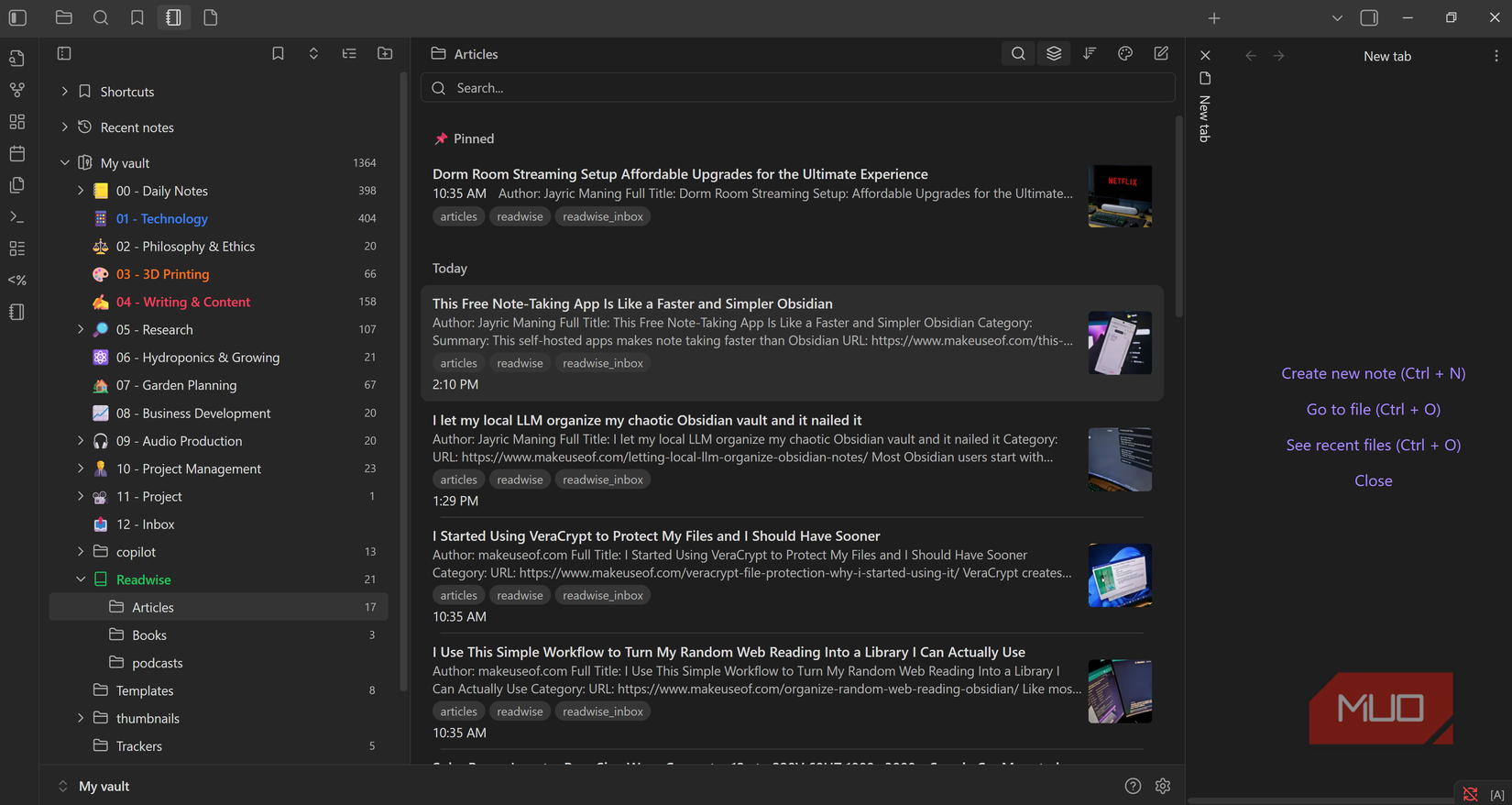The image size is (1512, 805).
Task: Open the tab list dropdown arrow
Action: click(x=1337, y=17)
